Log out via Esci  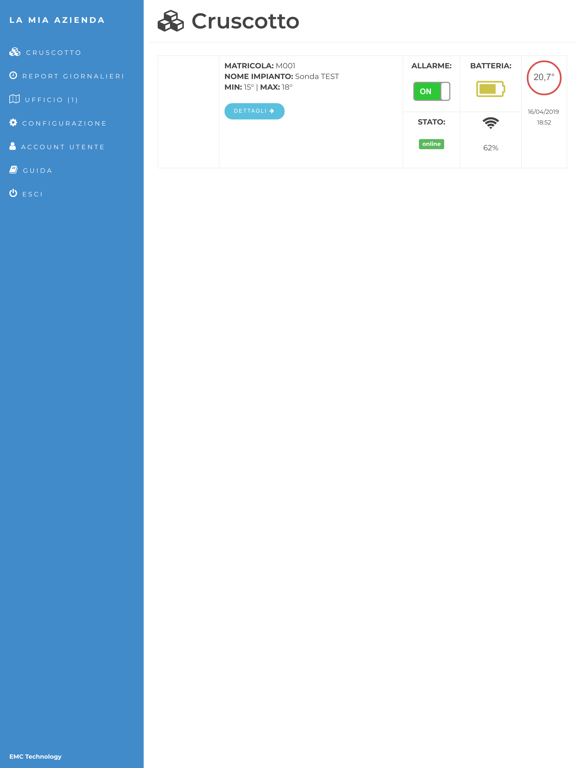coord(26,193)
